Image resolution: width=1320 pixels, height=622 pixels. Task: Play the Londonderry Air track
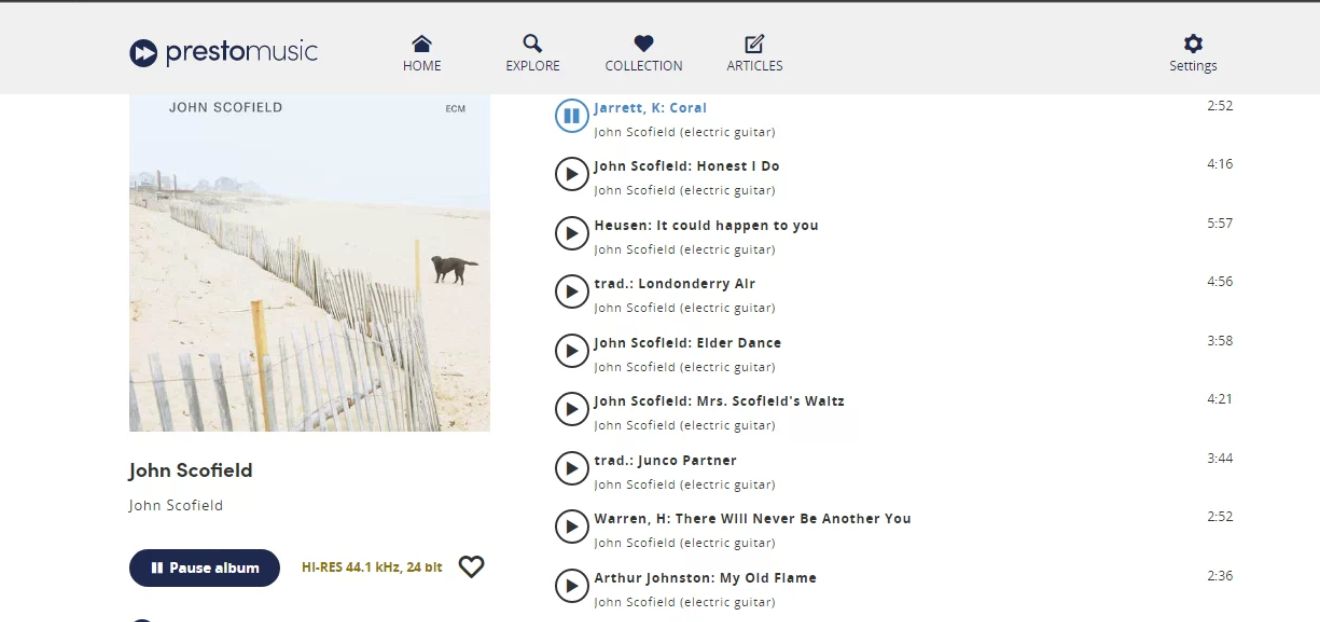click(571, 292)
